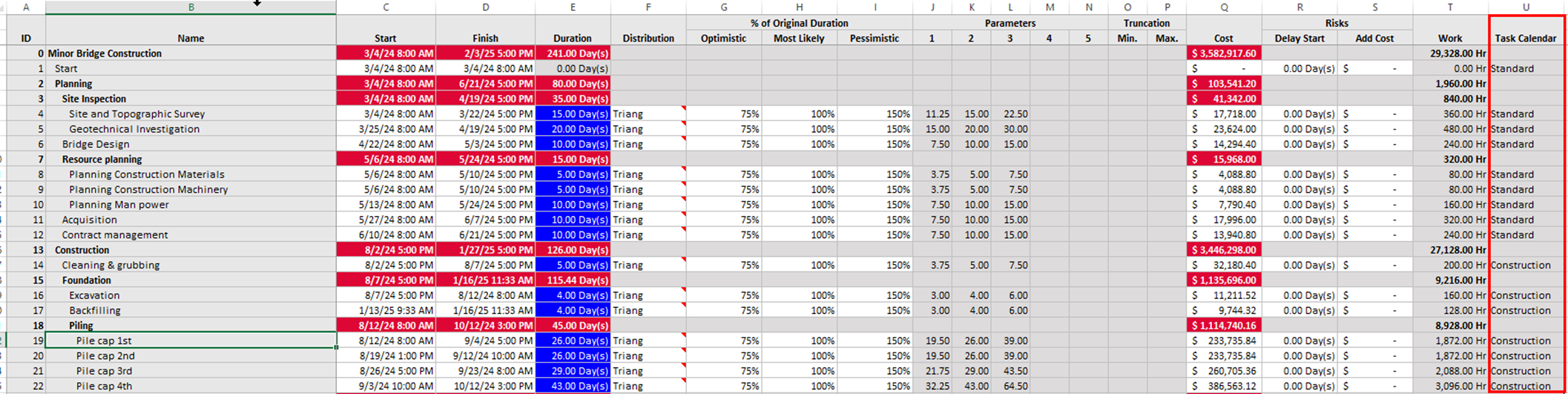Select the 2/3/25 5:00 PM finish cell

click(485, 53)
